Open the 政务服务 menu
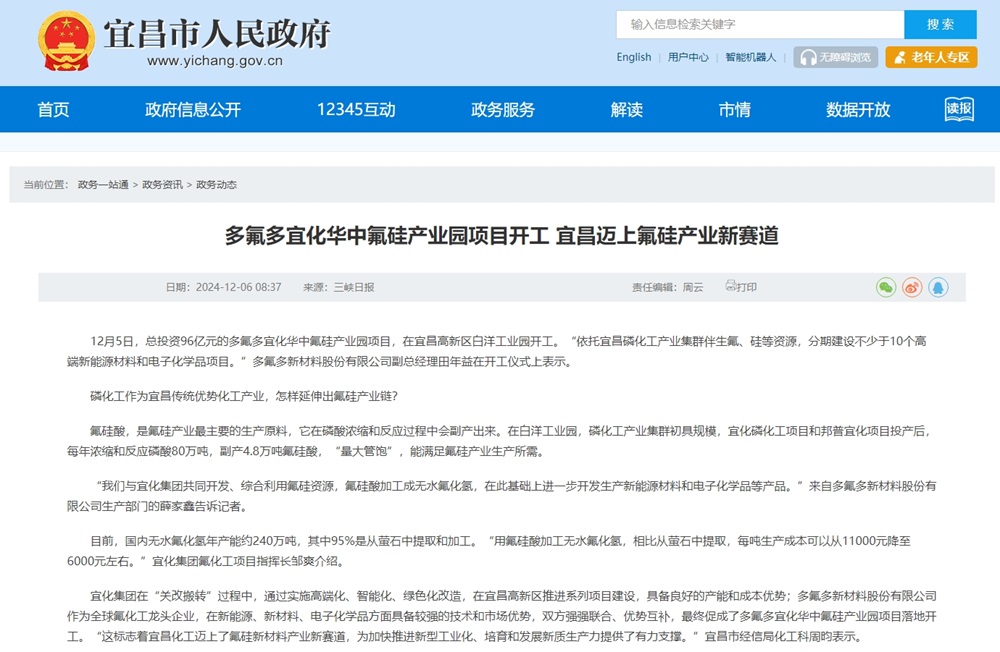1000x652 pixels. point(501,110)
